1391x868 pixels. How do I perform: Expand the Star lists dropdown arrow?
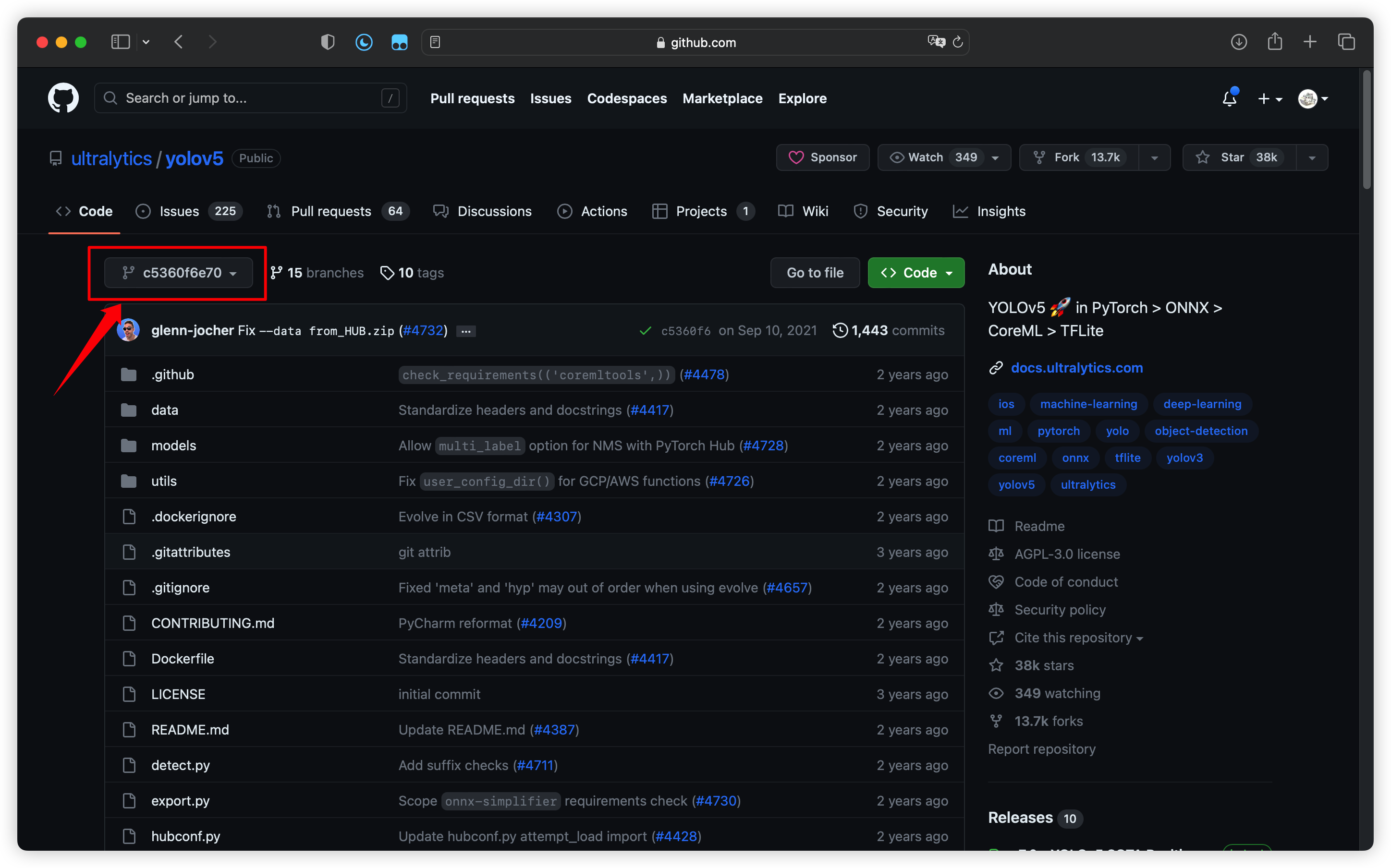click(1312, 157)
